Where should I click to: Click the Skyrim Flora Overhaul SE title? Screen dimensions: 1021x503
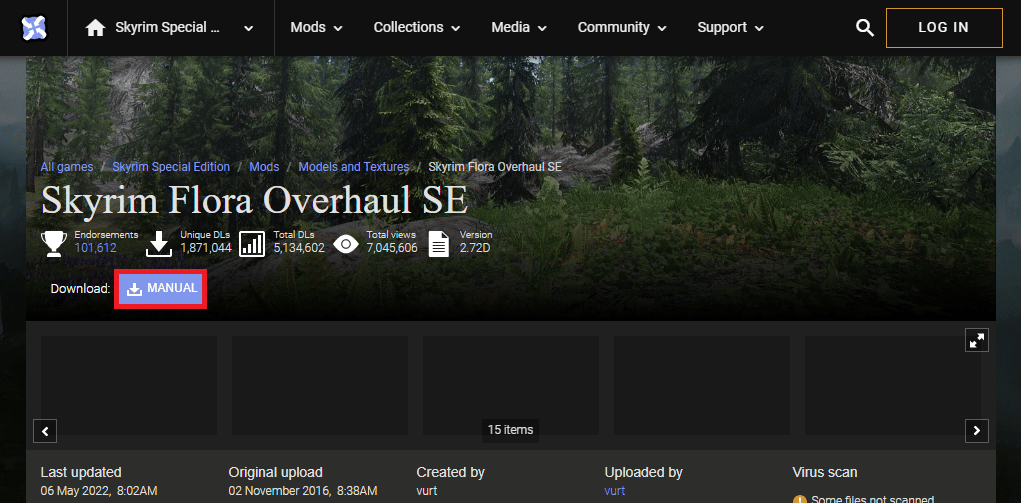[255, 201]
